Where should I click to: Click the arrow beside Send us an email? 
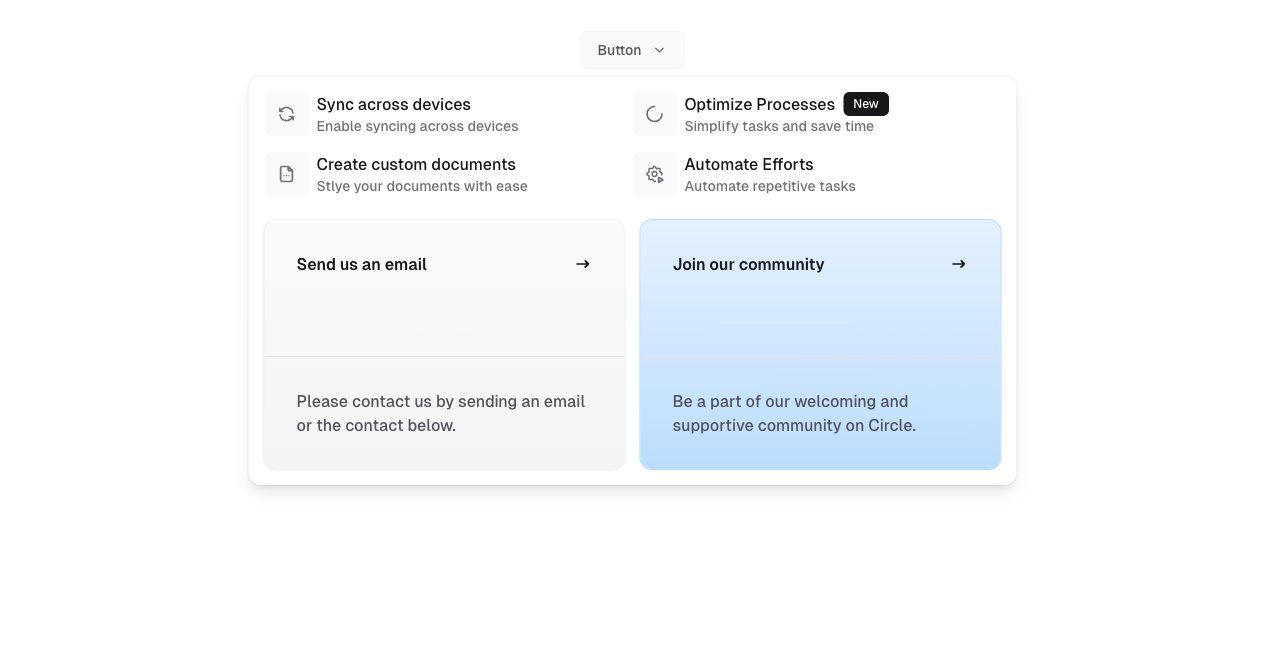click(583, 264)
